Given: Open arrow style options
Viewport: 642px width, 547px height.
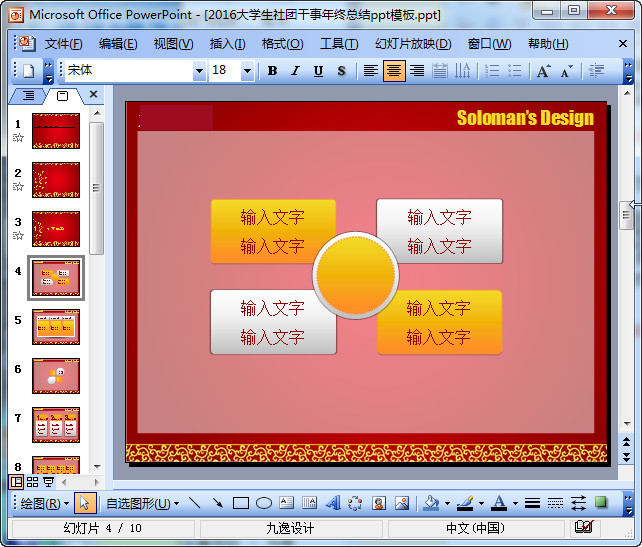Looking at the screenshot, I should (x=578, y=503).
